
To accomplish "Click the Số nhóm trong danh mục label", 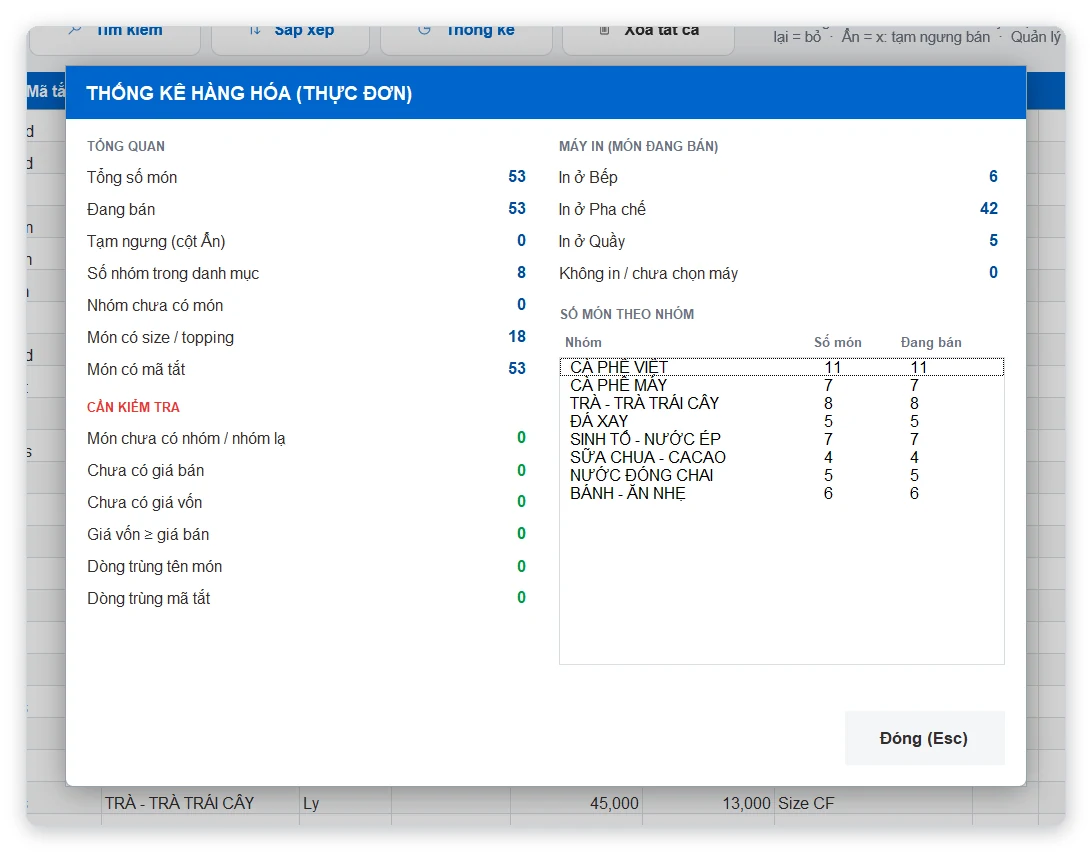I will coord(173,273).
